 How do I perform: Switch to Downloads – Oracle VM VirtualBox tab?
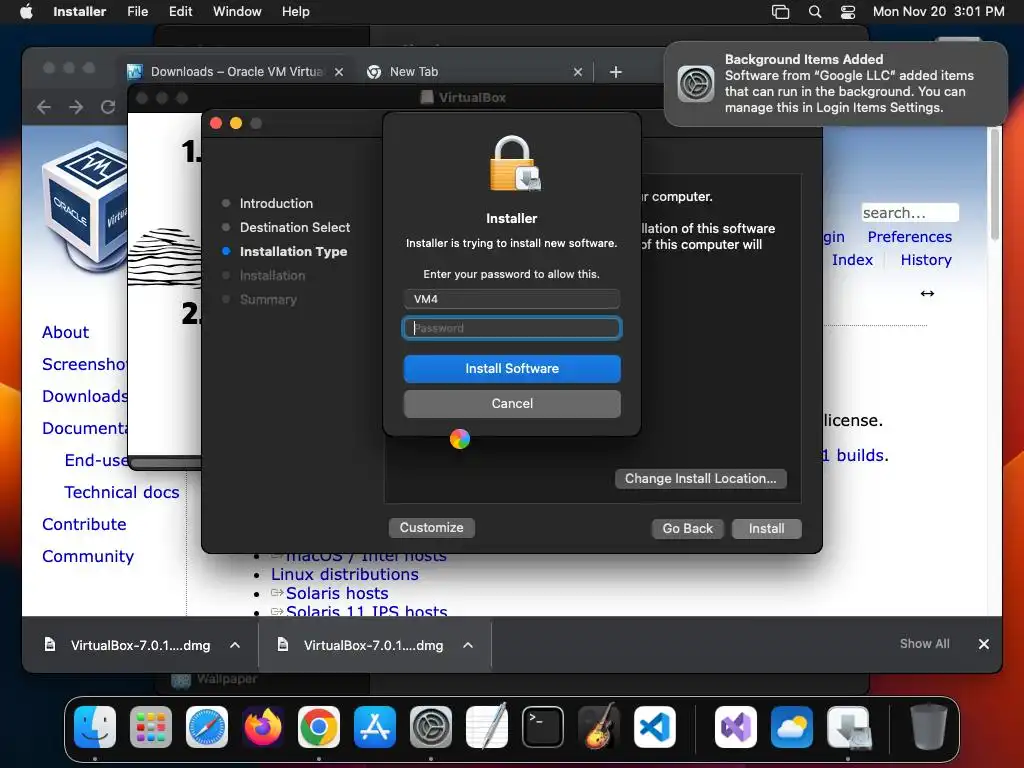pyautogui.click(x=236, y=72)
